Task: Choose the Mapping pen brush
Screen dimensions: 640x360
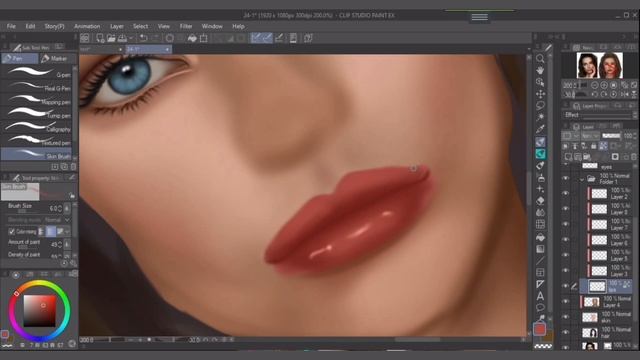Action: coord(37,100)
